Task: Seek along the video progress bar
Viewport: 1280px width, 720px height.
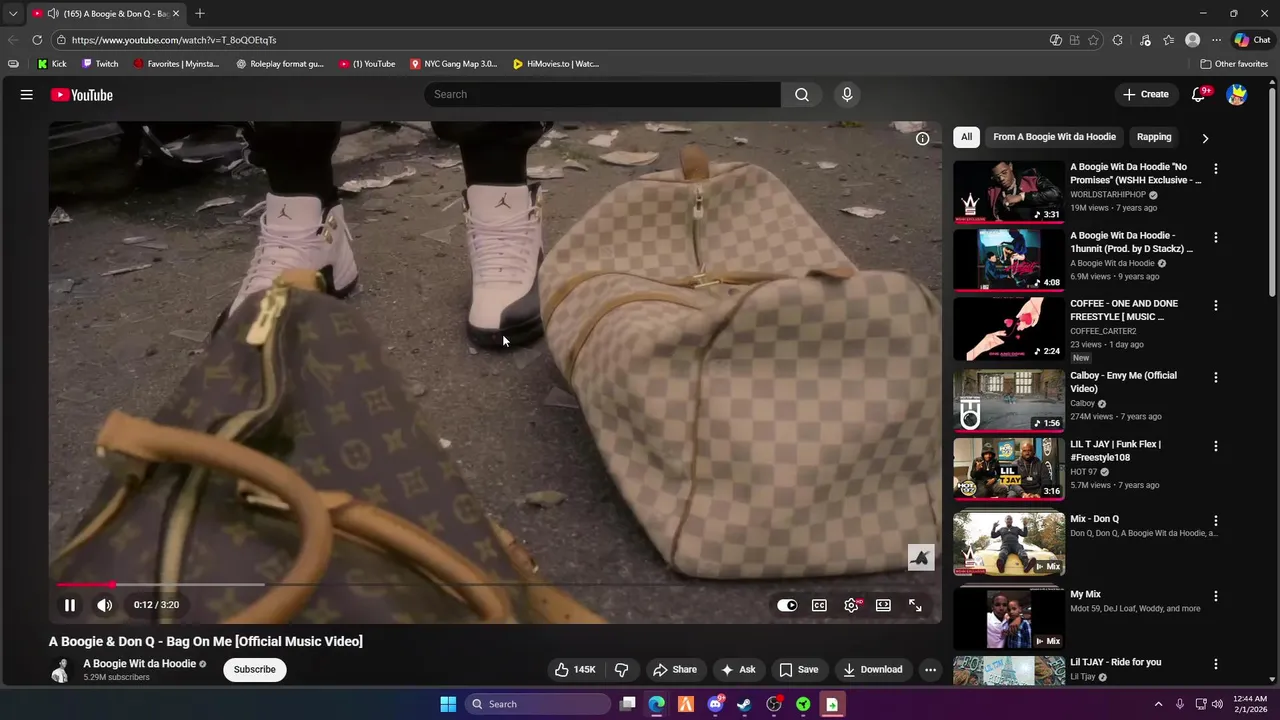Action: (x=495, y=585)
